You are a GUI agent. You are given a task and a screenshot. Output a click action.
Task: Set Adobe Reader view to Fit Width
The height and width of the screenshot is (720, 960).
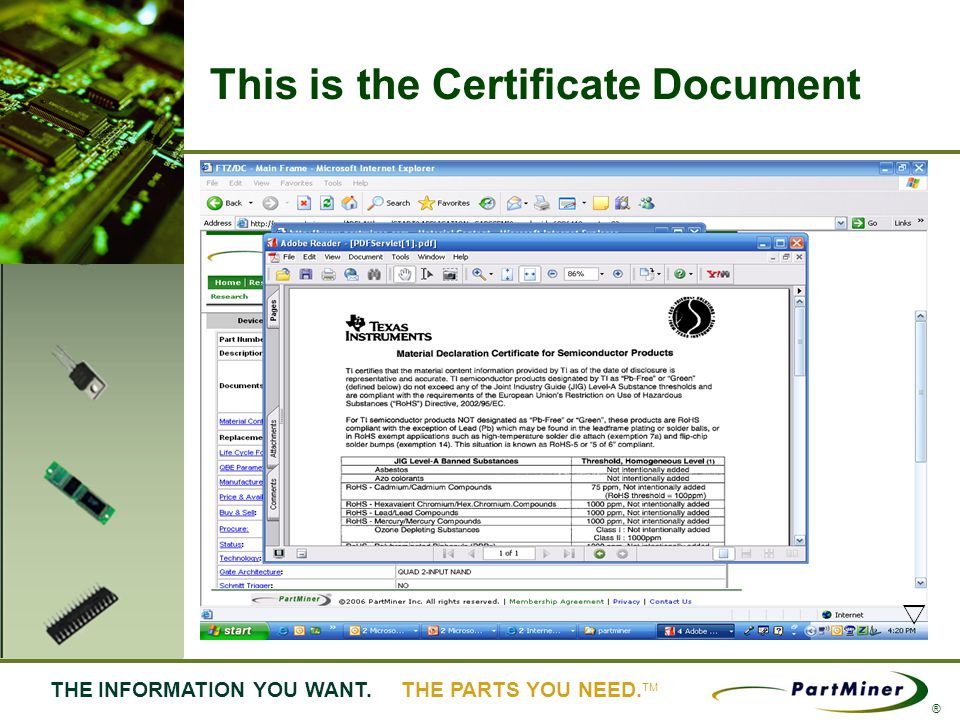pos(530,274)
